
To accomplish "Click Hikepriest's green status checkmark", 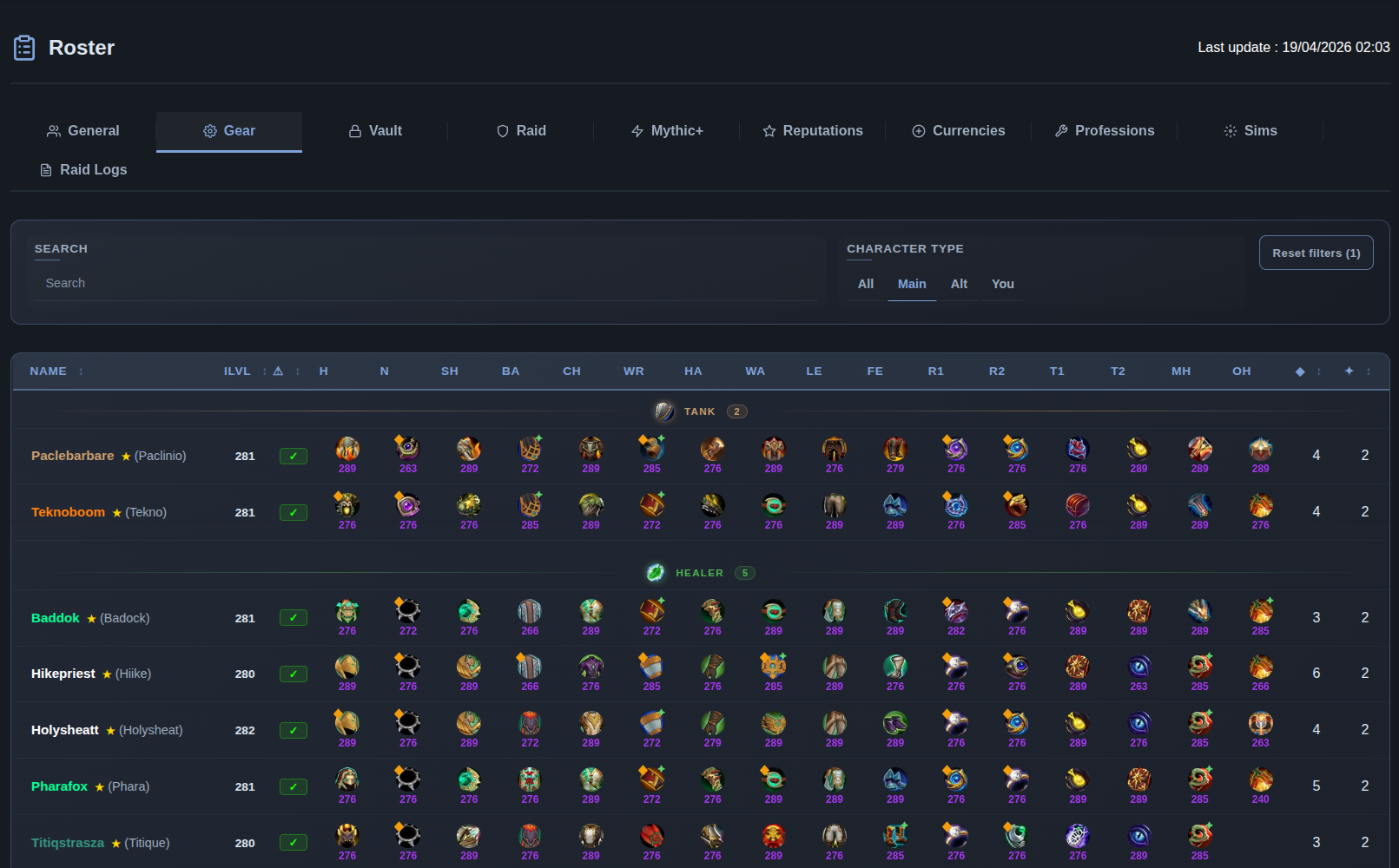I will coord(294,674).
